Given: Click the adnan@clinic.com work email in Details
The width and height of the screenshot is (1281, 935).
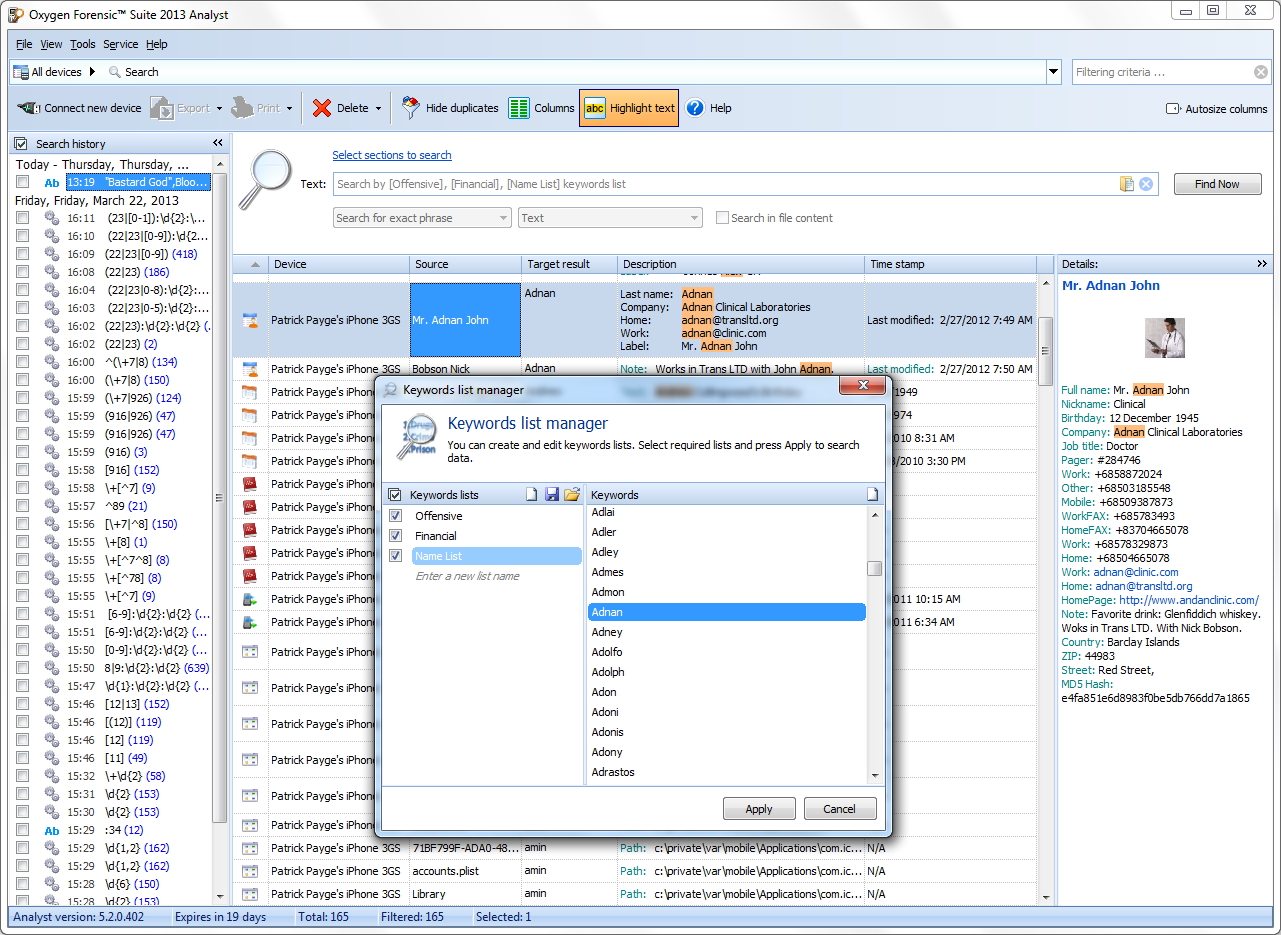Looking at the screenshot, I should 1136,572.
